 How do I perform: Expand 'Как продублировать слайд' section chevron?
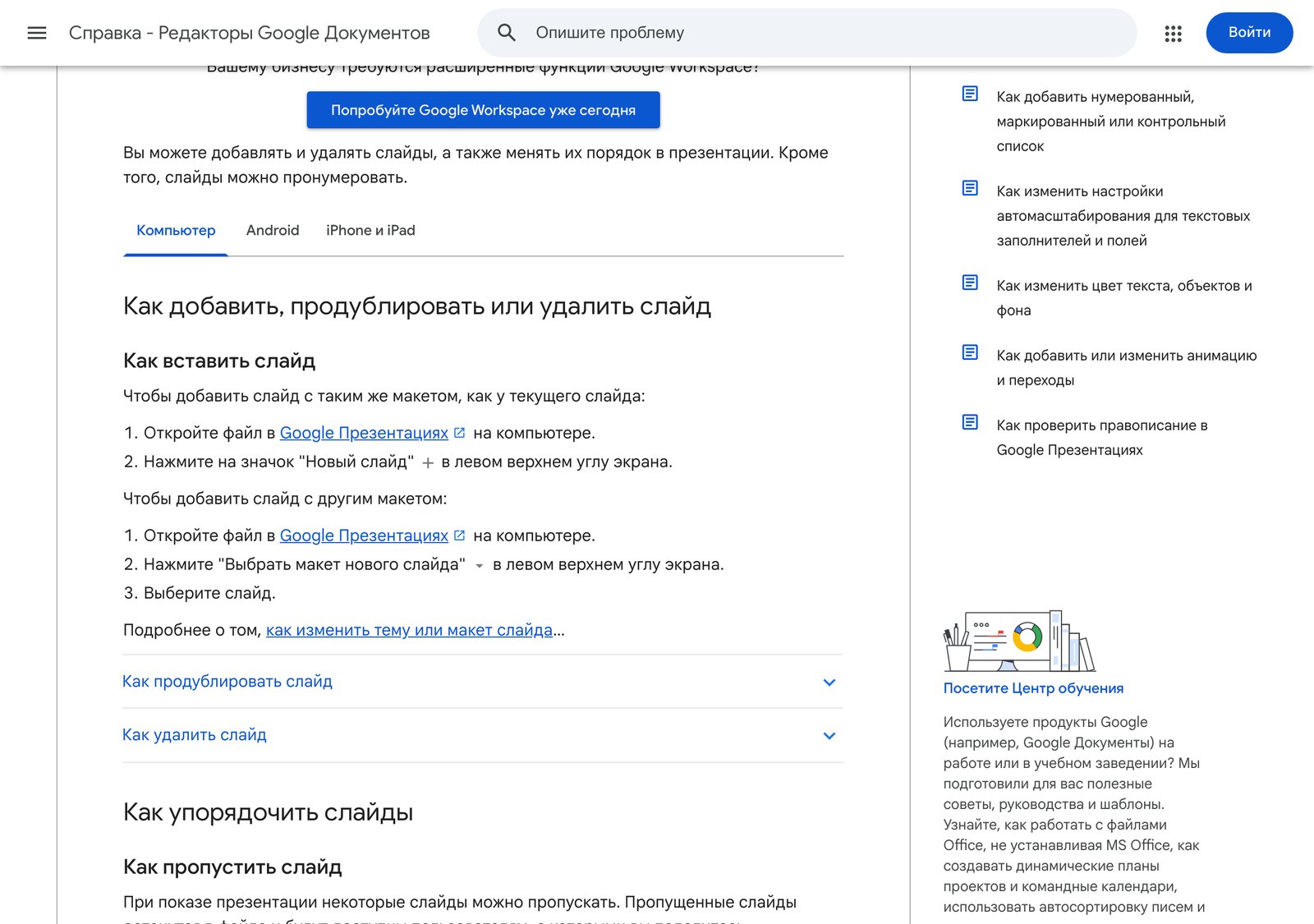pos(829,683)
